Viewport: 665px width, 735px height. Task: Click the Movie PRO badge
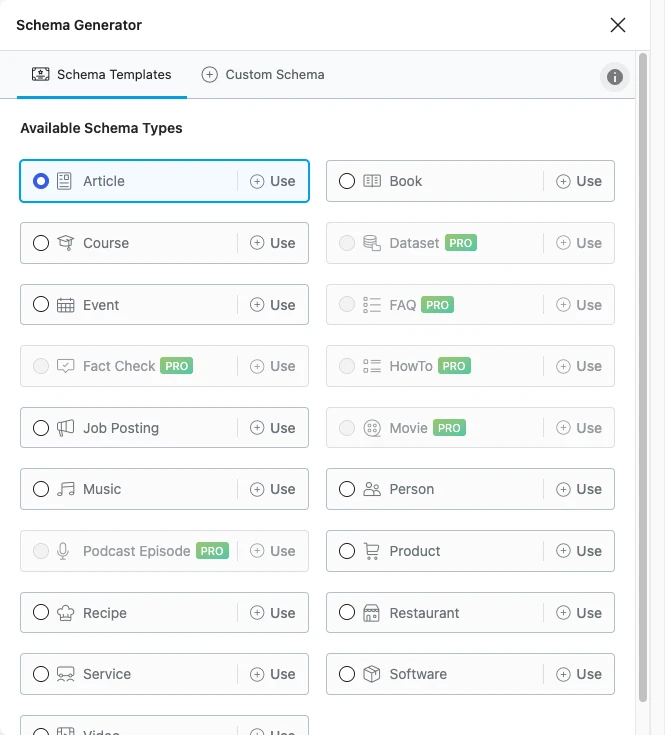coord(449,428)
